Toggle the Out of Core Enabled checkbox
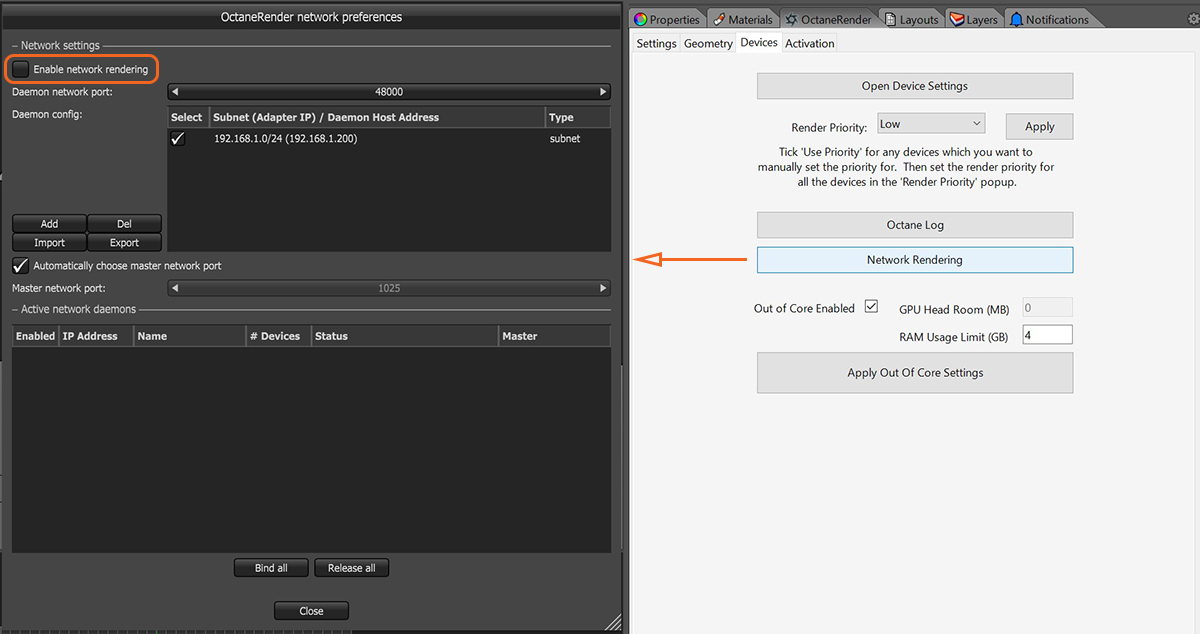Viewport: 1200px width, 634px height. (871, 306)
